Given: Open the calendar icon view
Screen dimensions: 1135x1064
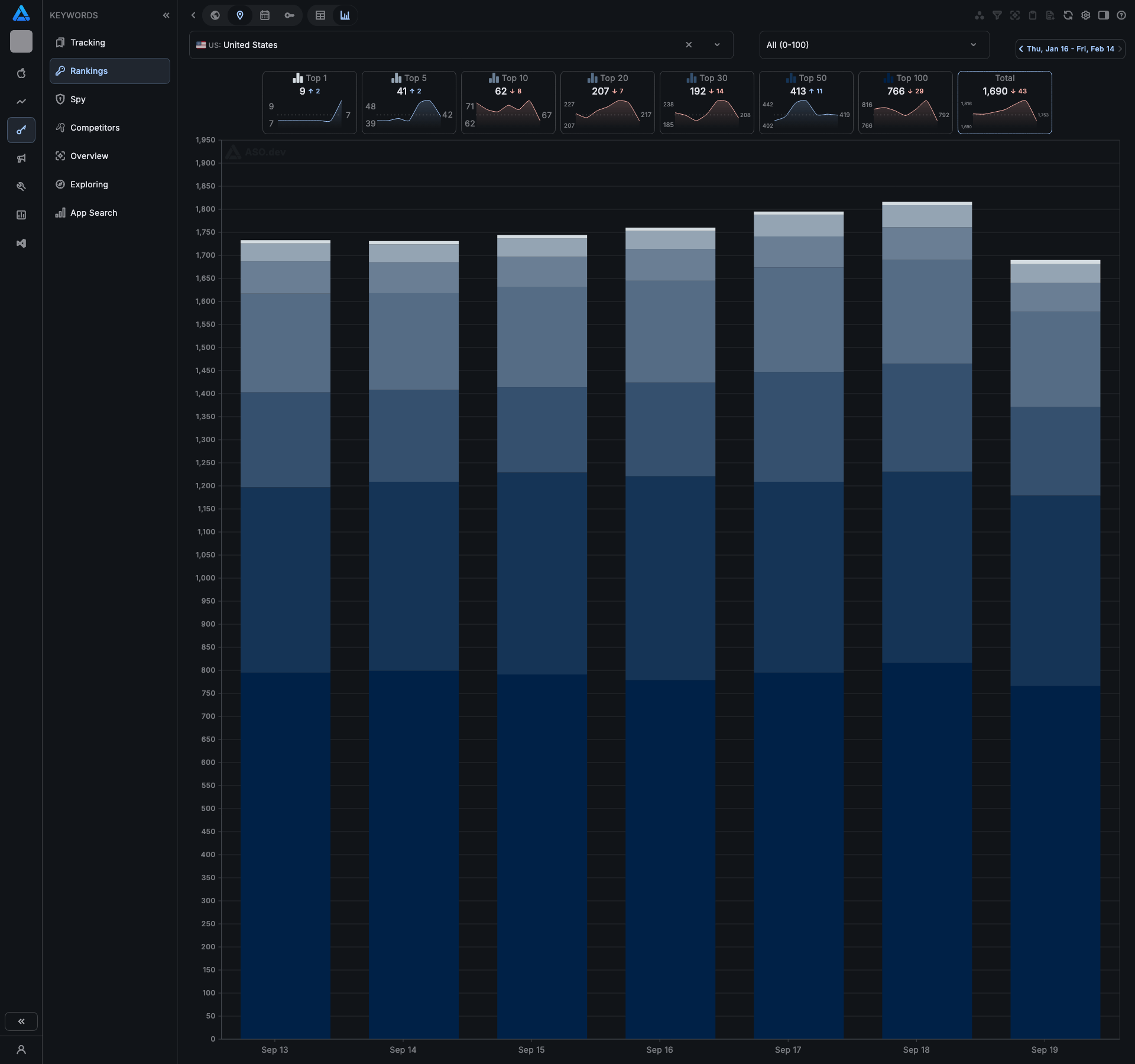Looking at the screenshot, I should (265, 15).
